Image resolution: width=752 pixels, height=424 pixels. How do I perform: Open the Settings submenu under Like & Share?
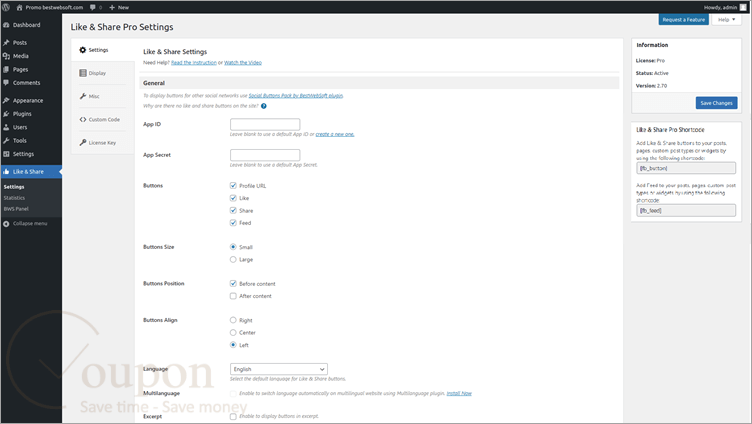[14, 187]
